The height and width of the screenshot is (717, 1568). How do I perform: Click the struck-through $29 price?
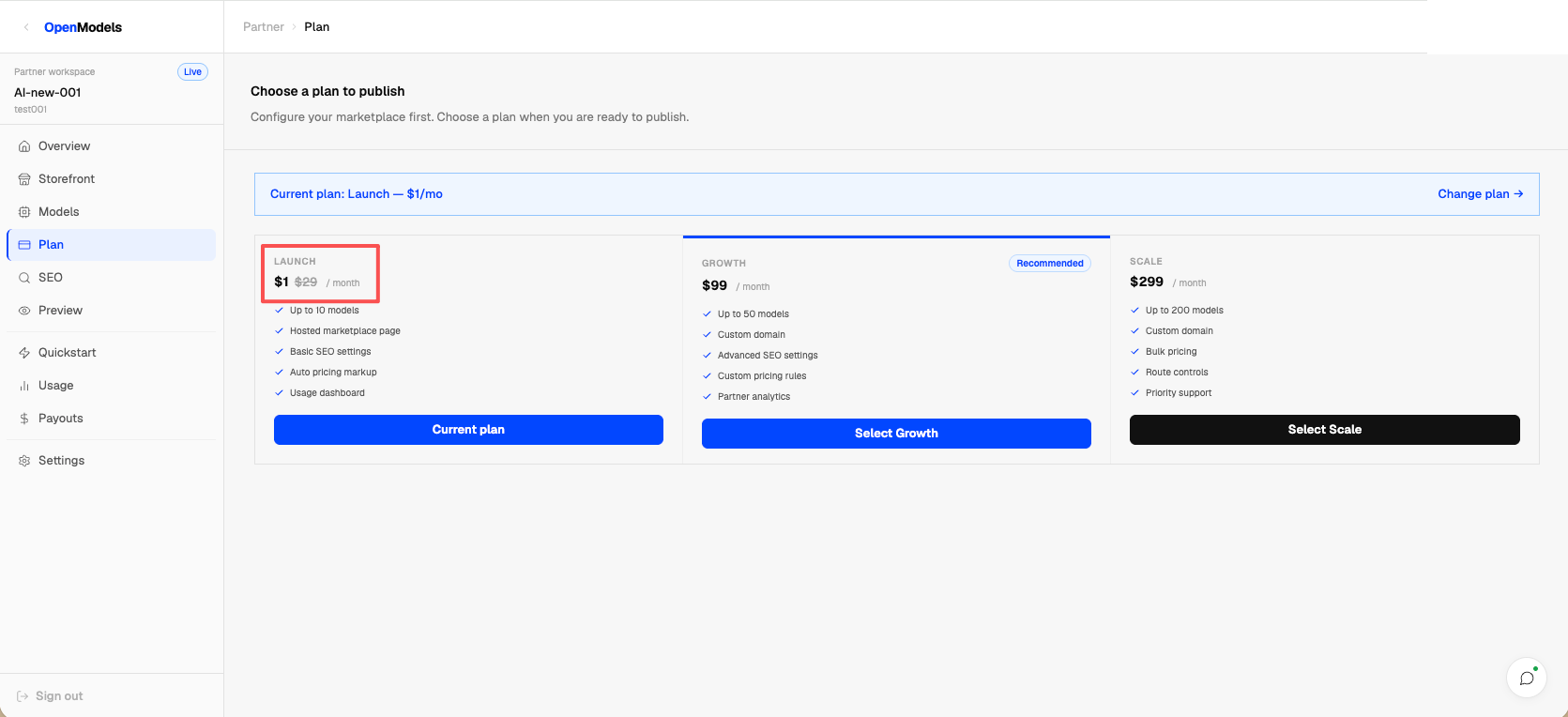pyautogui.click(x=306, y=282)
